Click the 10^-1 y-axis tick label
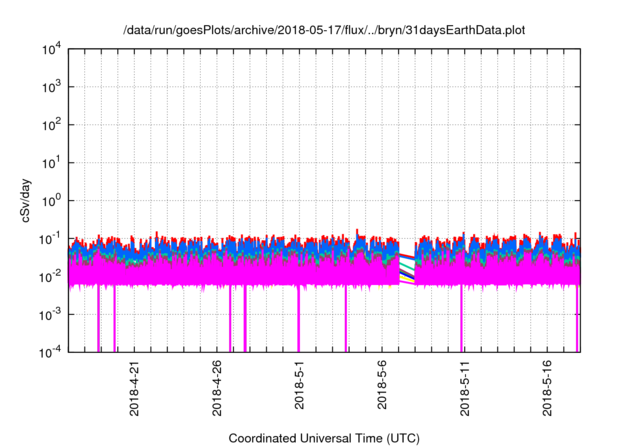The width and height of the screenshot is (640, 448). tap(51, 239)
